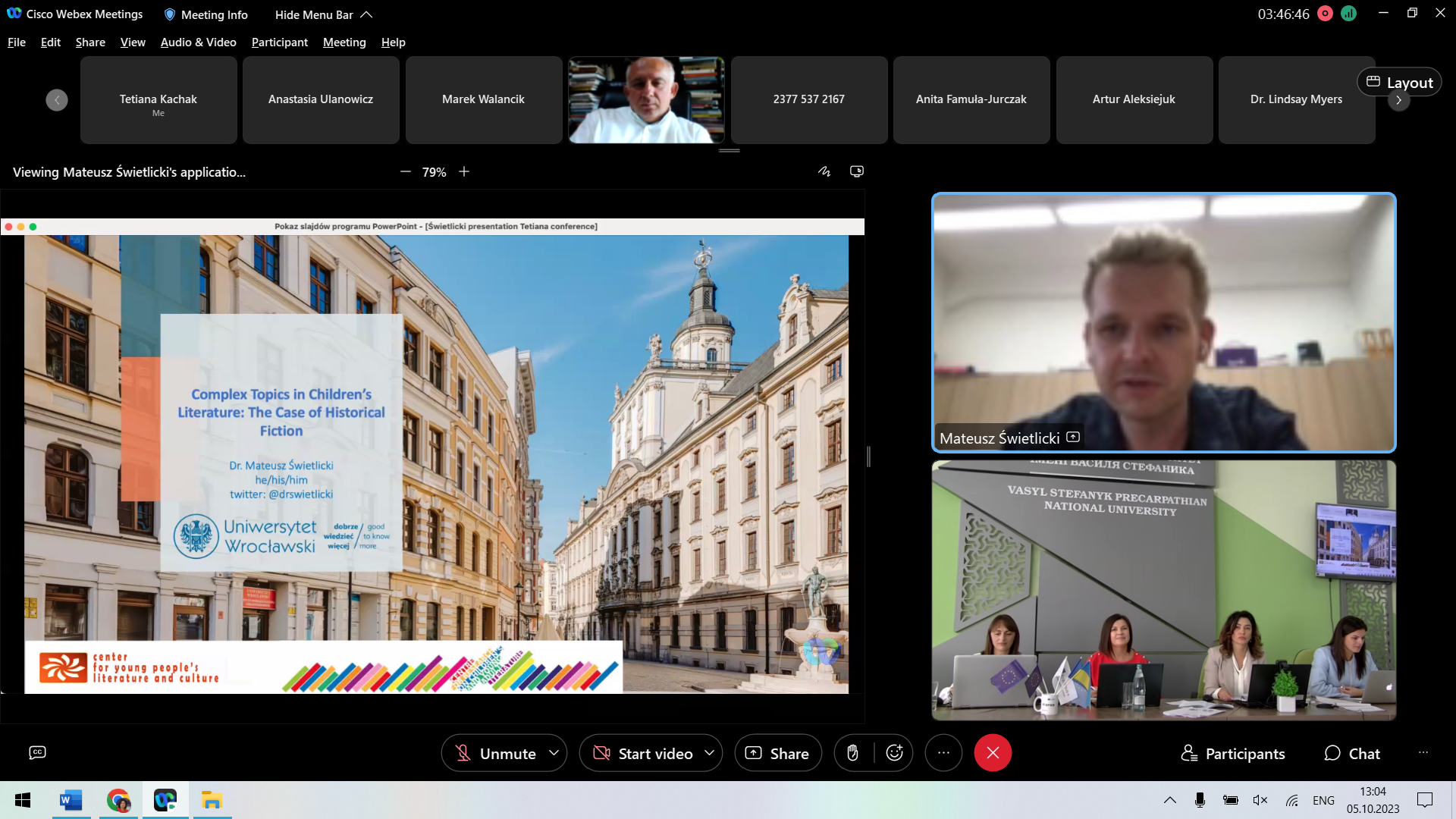Viewport: 1456px width, 819px height.
Task: Click the shared screen view options icon
Action: (x=857, y=171)
